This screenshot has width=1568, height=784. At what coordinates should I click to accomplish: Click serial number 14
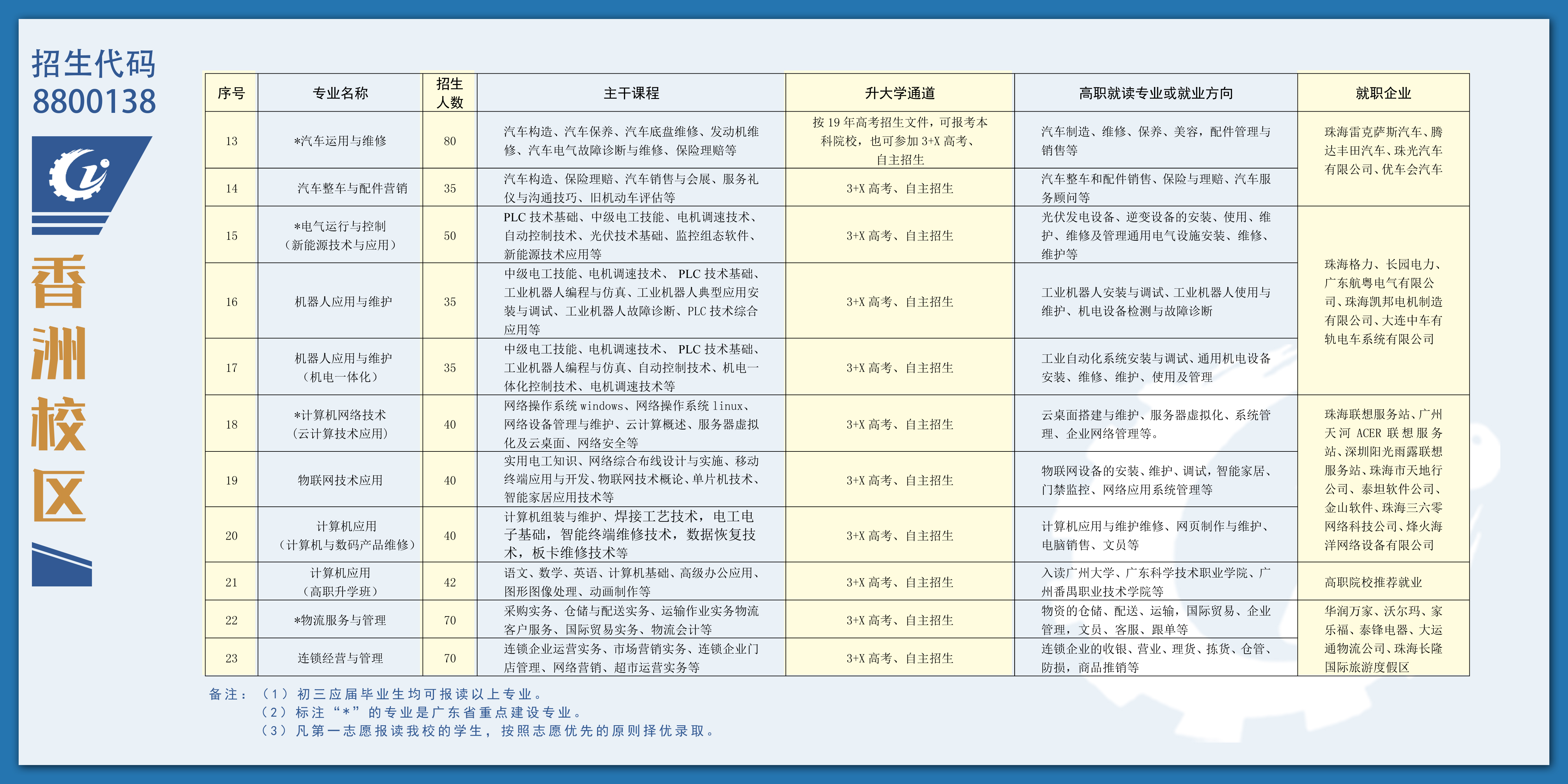(231, 188)
